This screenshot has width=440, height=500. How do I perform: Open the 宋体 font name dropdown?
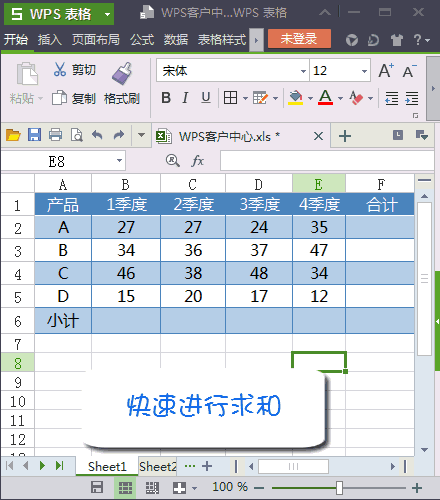click(303, 71)
